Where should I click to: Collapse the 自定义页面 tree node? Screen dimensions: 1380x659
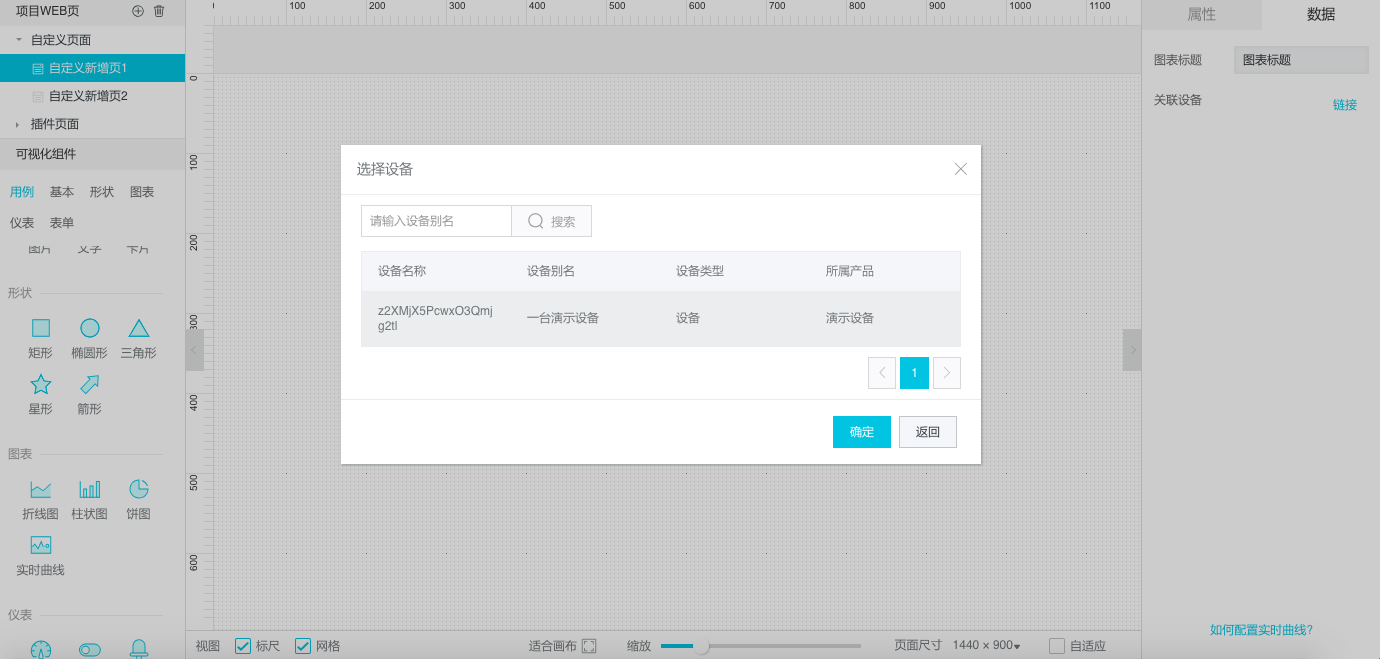click(x=18, y=40)
